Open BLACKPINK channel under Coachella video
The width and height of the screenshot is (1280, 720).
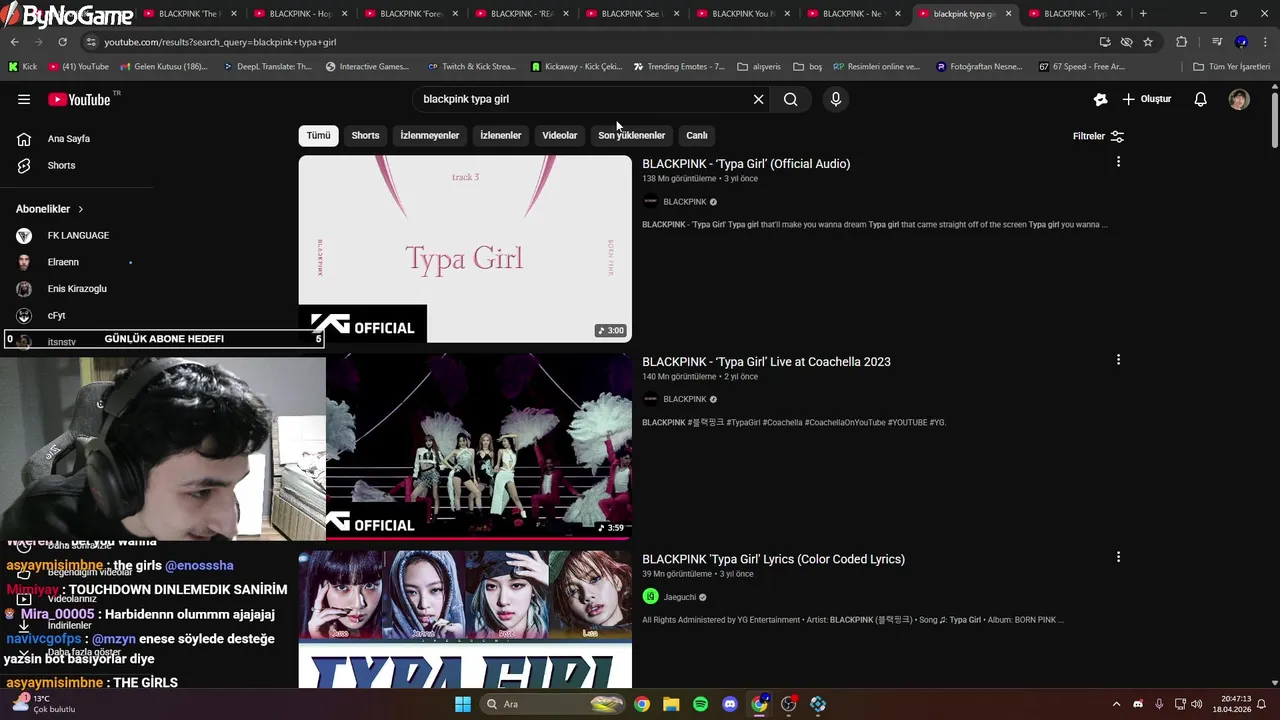coord(684,399)
